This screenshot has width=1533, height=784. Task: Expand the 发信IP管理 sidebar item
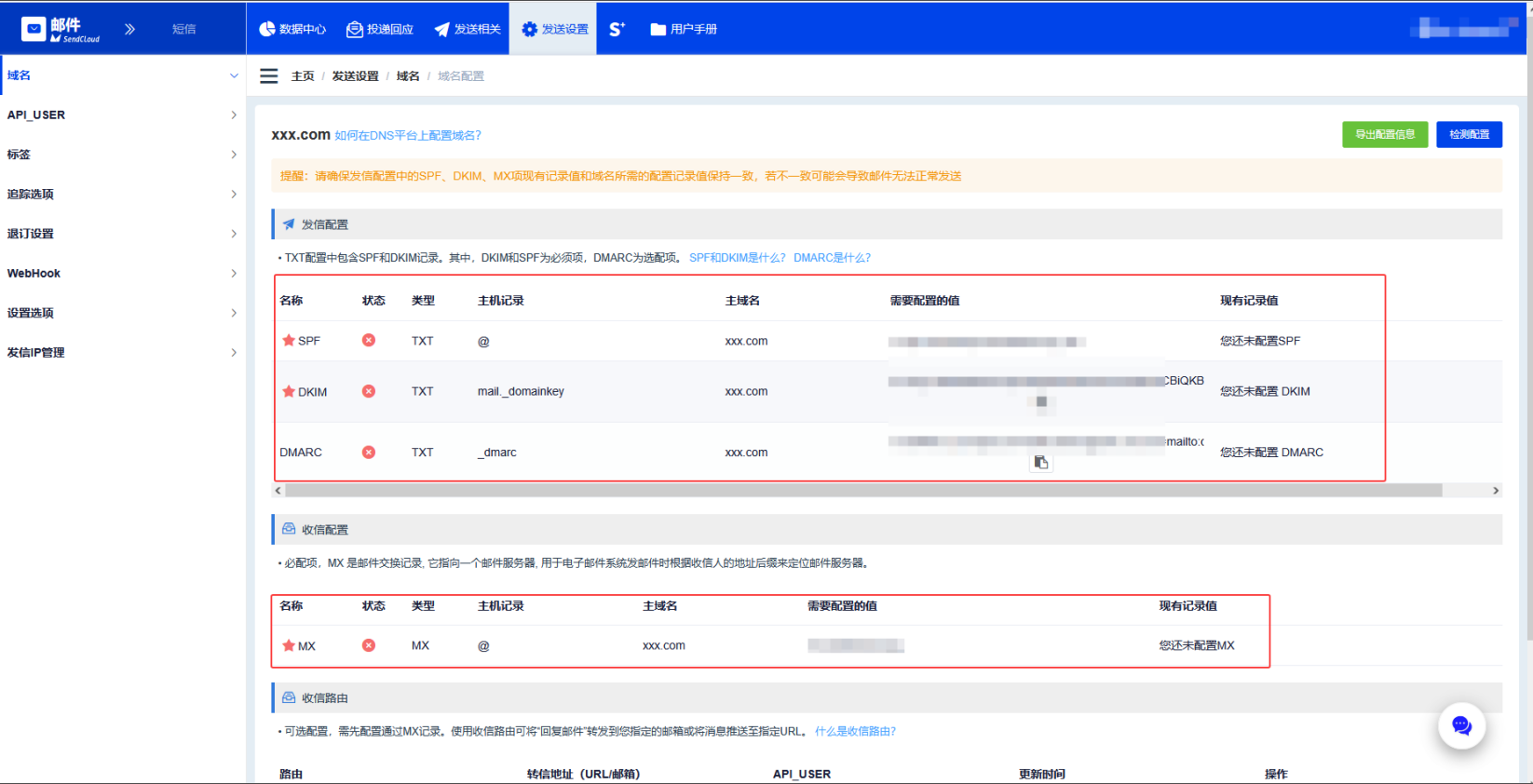(121, 353)
